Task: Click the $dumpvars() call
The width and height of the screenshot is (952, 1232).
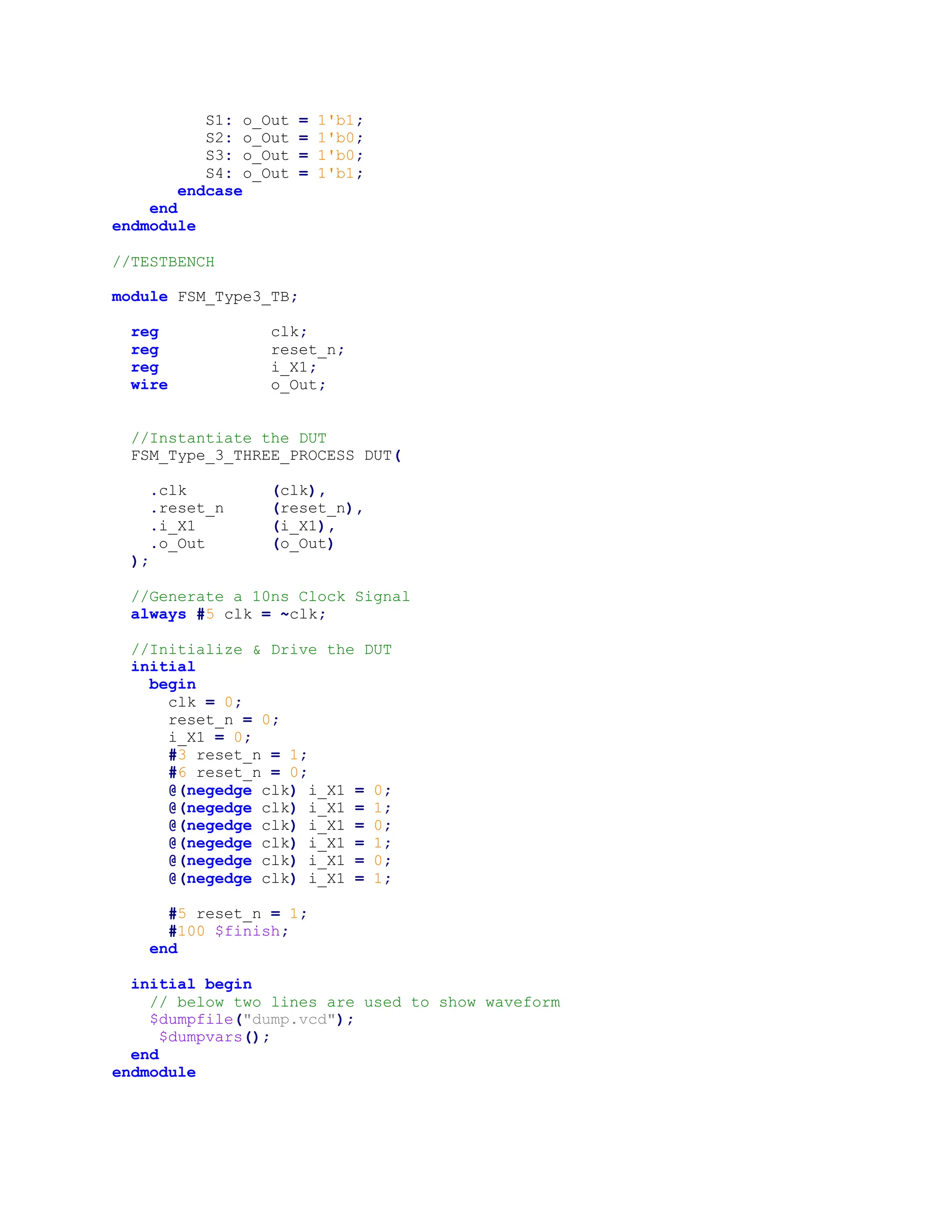Action: 214,1037
